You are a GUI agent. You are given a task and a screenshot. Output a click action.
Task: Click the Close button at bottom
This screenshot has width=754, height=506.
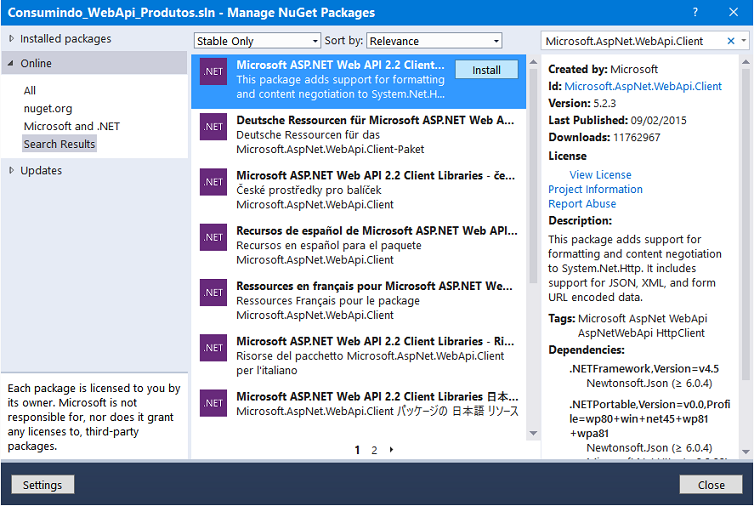point(711,485)
